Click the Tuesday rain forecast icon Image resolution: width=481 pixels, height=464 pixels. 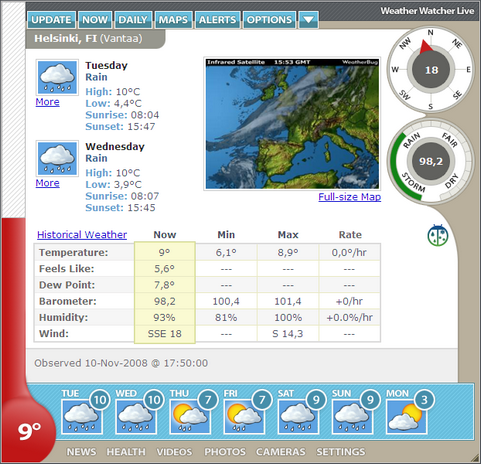point(57,77)
